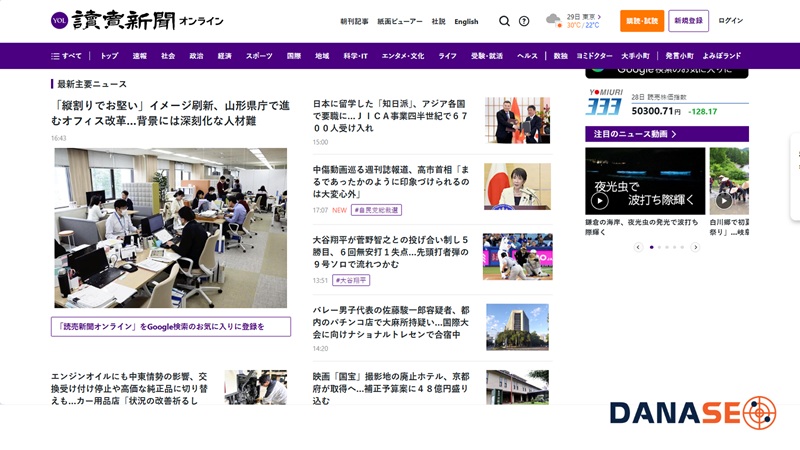Click the #大谷翔平 tag
Screen dimensions: 800x450
tap(351, 280)
